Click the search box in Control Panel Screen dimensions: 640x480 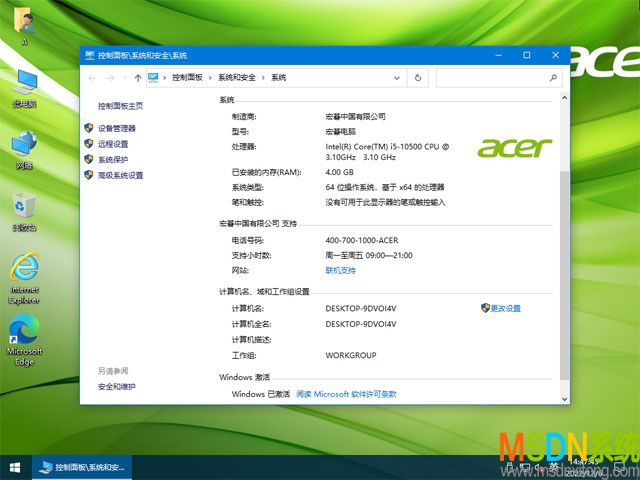pyautogui.click(x=499, y=78)
